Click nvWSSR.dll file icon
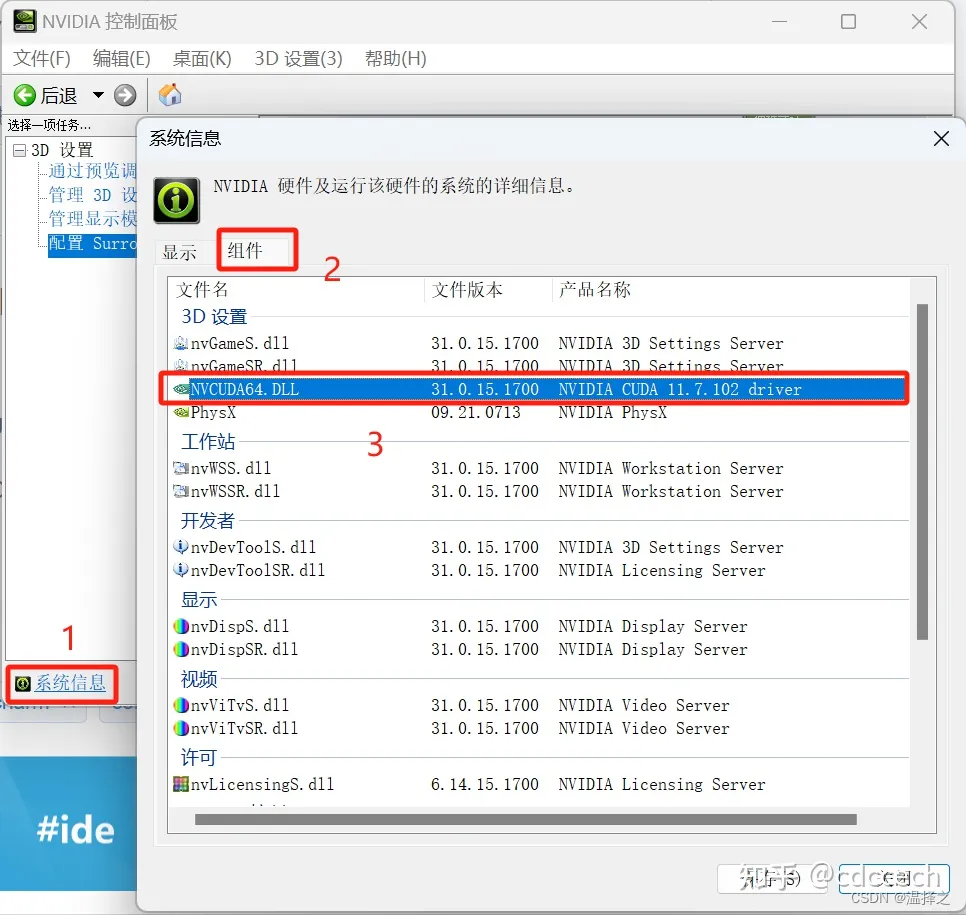The width and height of the screenshot is (966, 915). click(x=181, y=491)
